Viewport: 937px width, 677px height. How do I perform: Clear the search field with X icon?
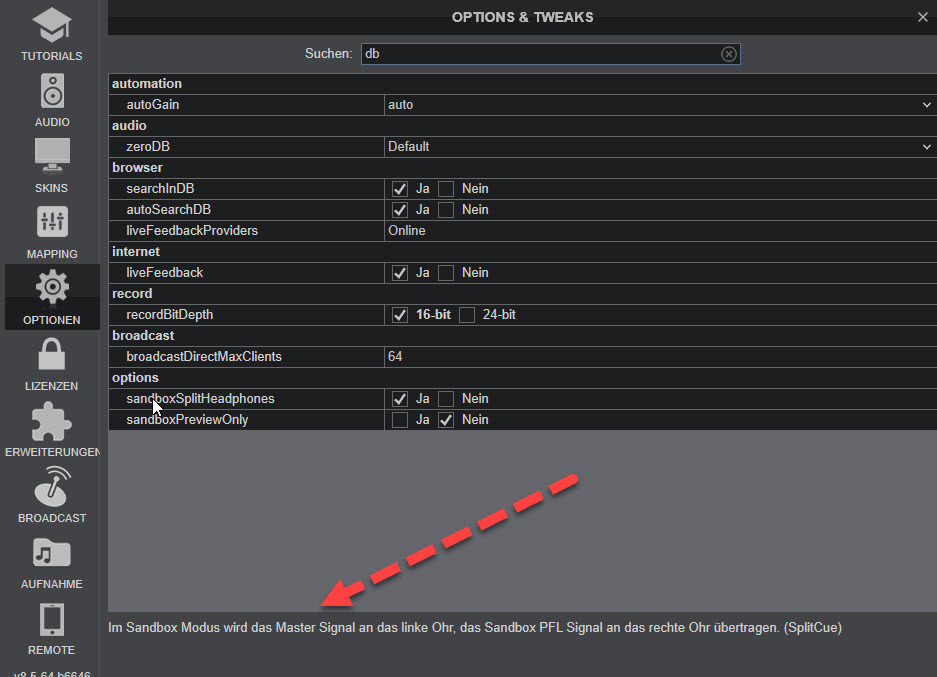coord(728,54)
